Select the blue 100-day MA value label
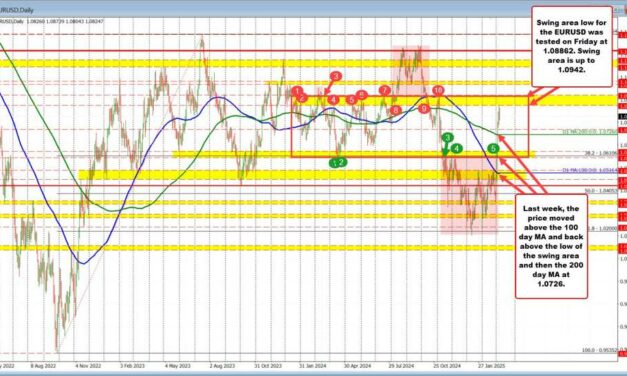 pyautogui.click(x=590, y=170)
